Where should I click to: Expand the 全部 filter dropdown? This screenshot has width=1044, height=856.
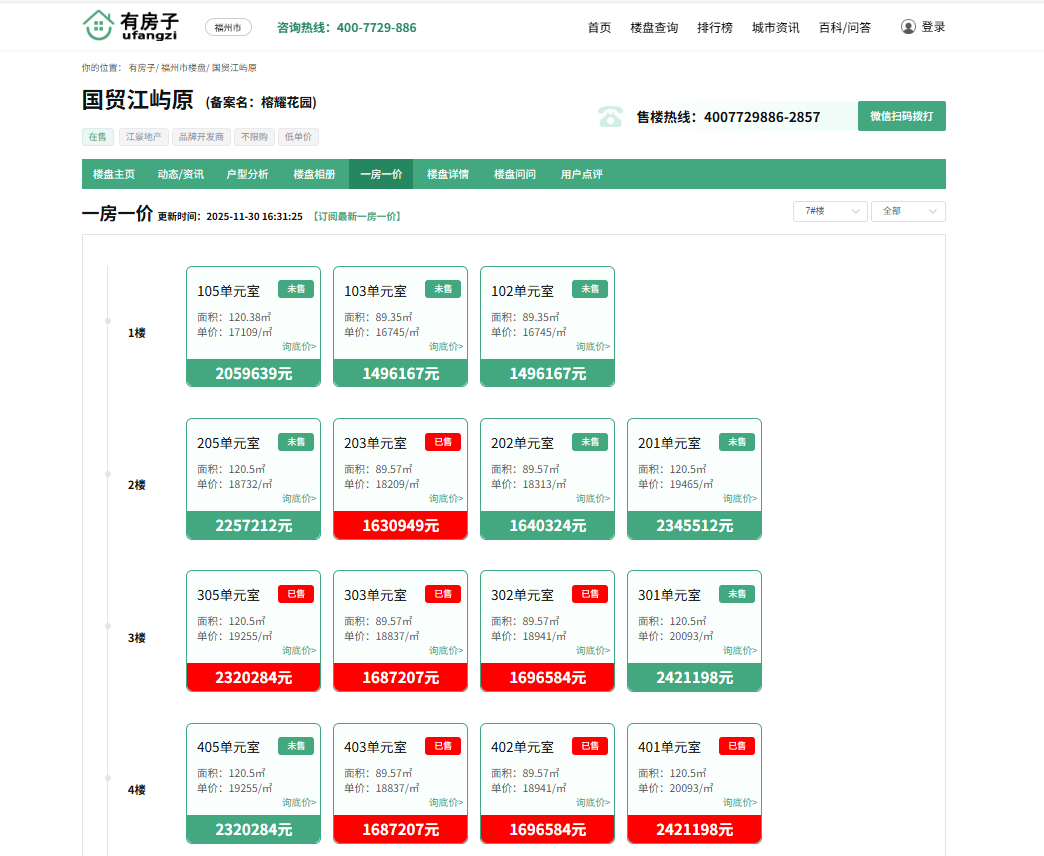[x=908, y=211]
